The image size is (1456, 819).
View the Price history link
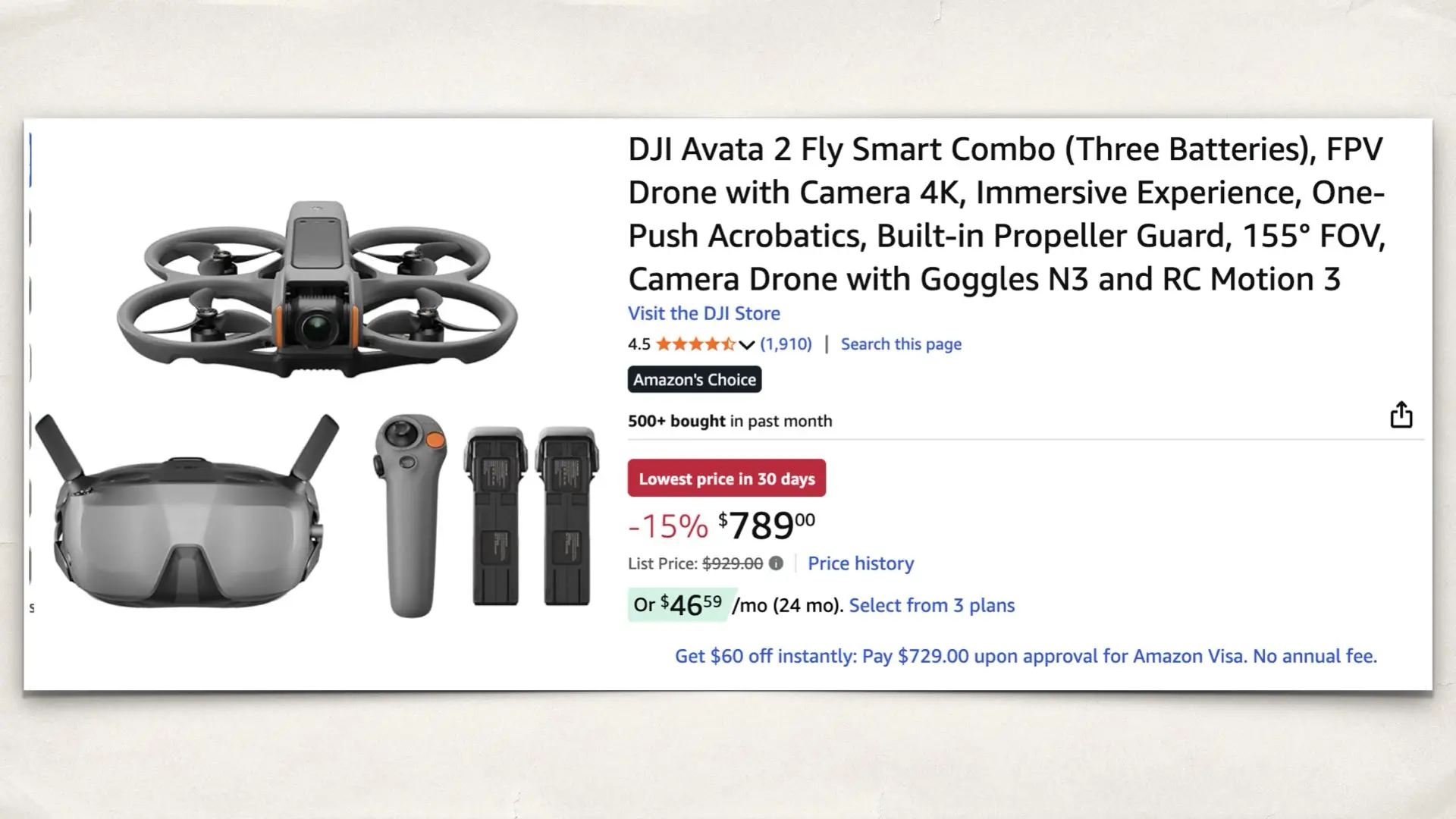[x=861, y=563]
